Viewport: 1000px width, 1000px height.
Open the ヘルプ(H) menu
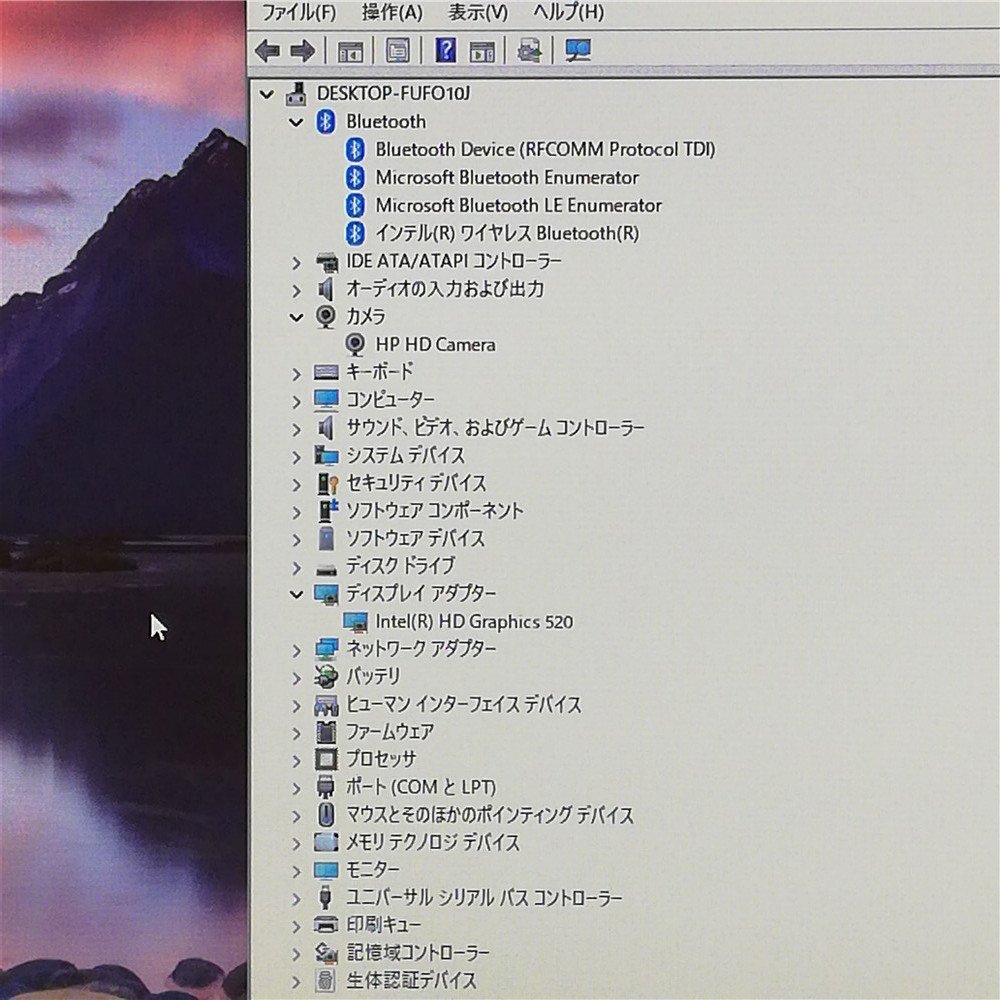click(x=568, y=13)
